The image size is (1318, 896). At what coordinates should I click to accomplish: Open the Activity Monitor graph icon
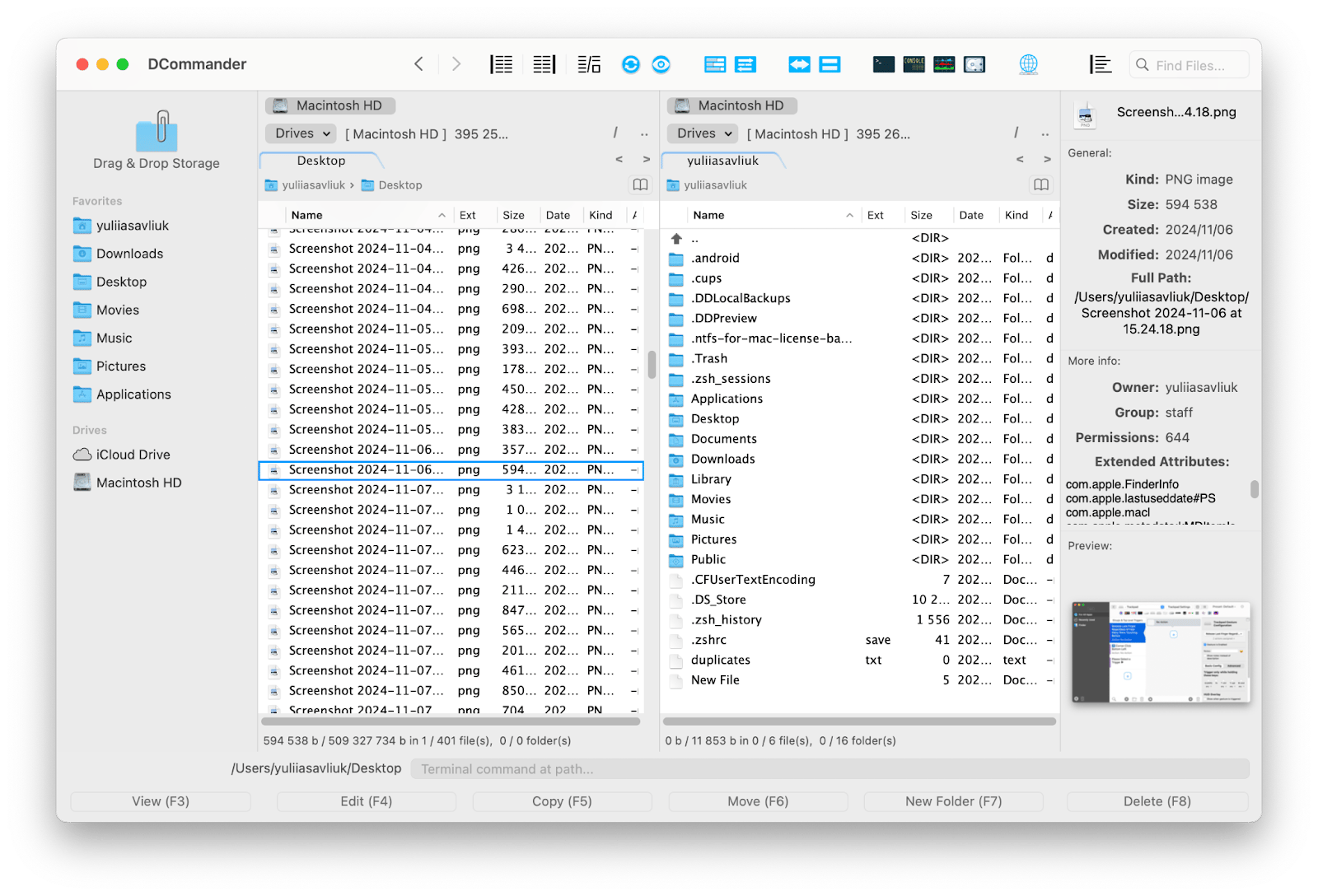(x=944, y=65)
